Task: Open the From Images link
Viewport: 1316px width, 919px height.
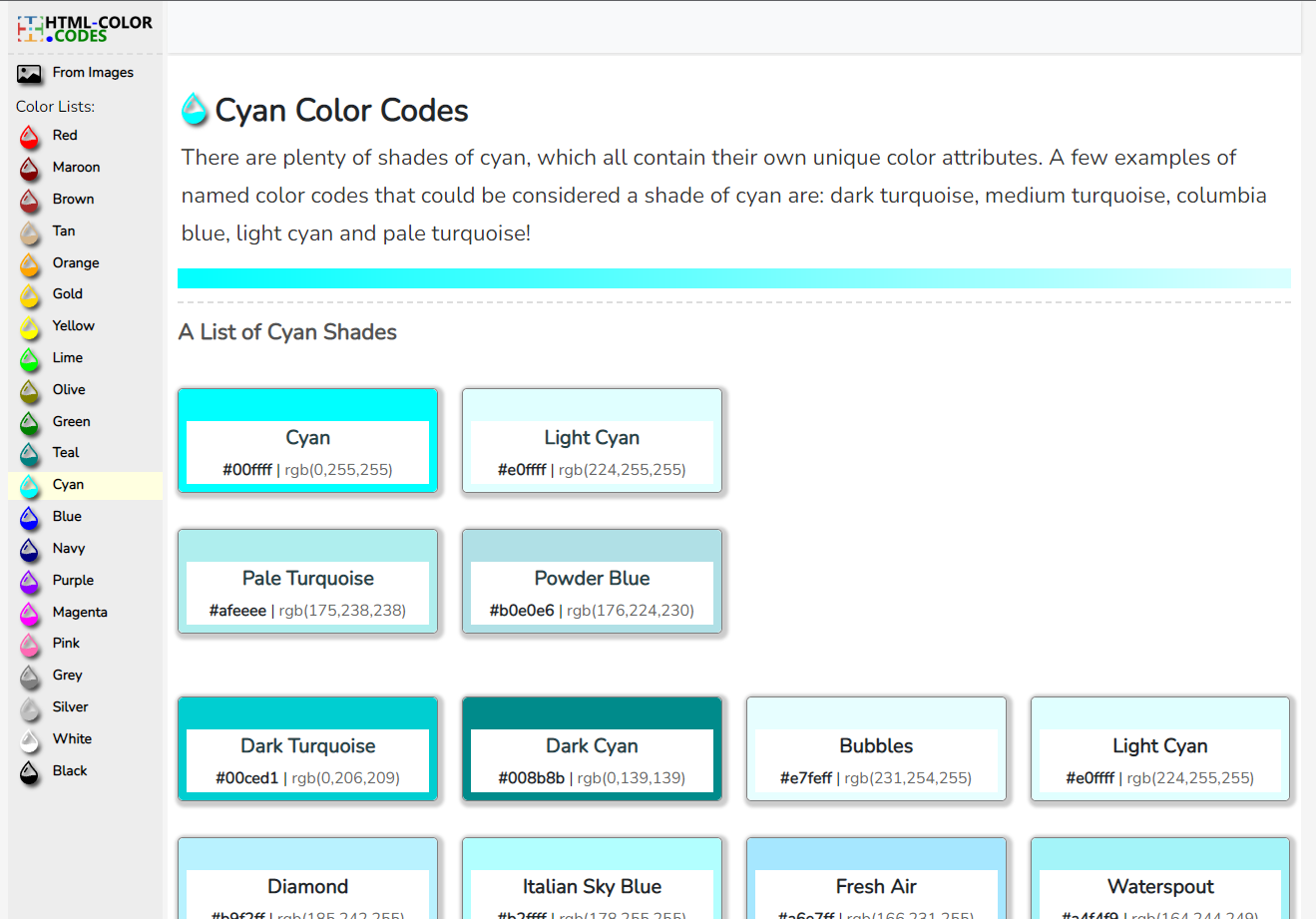Action: pos(93,73)
